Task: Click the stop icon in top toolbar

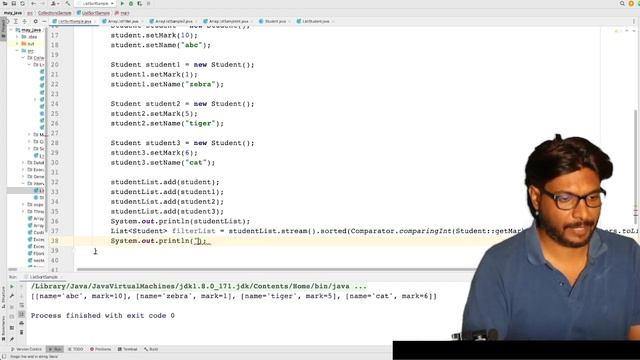Action: 149,3
